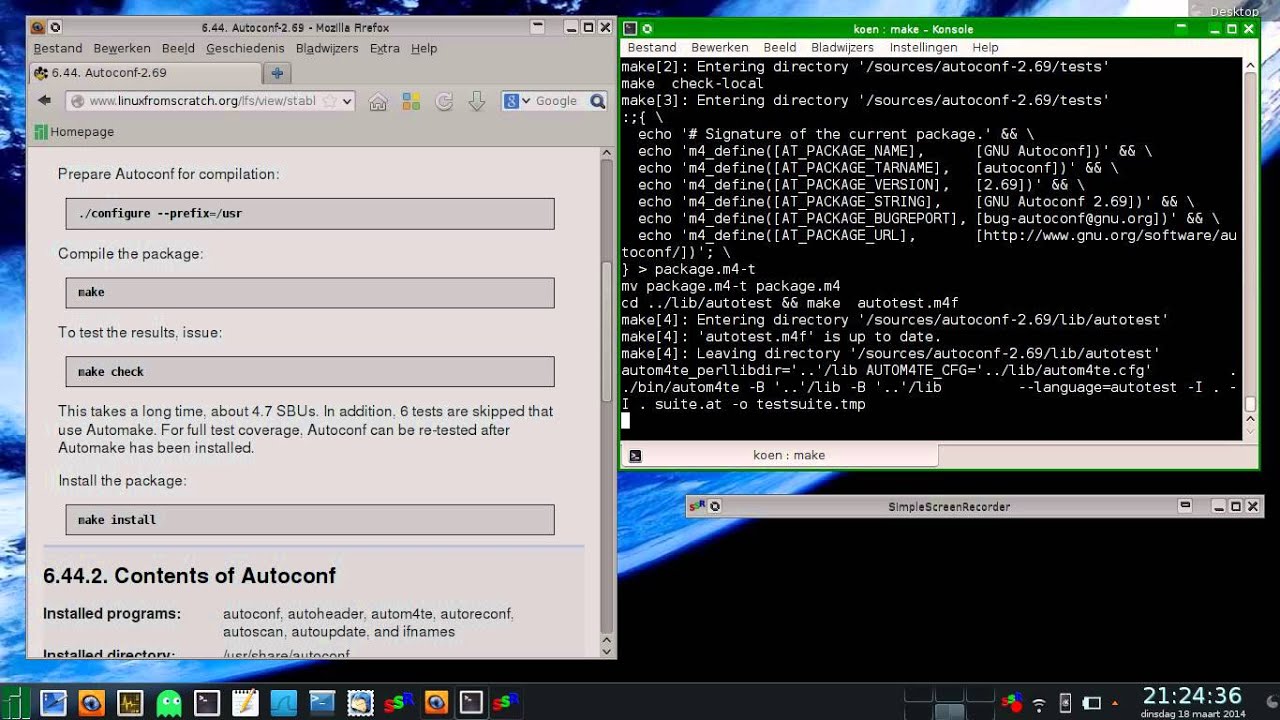Launch the blue pen taskbar application
Viewport: 1280px width, 720px height.
[53, 702]
